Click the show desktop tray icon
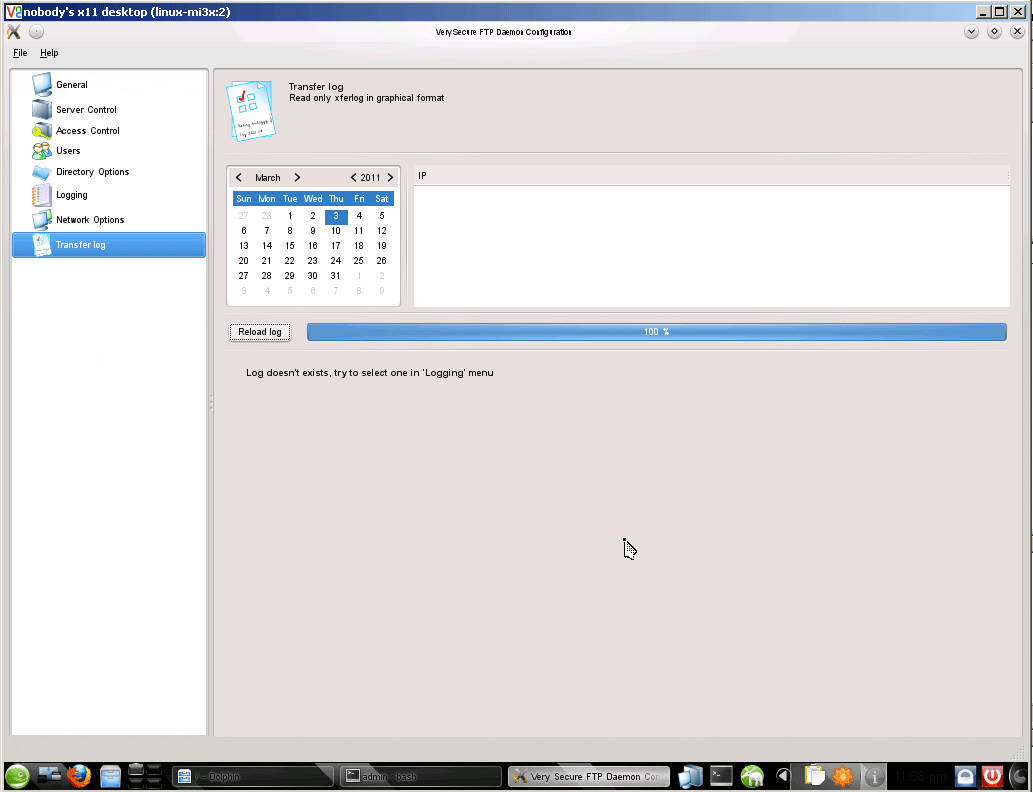This screenshot has height=792, width=1033. 690,776
